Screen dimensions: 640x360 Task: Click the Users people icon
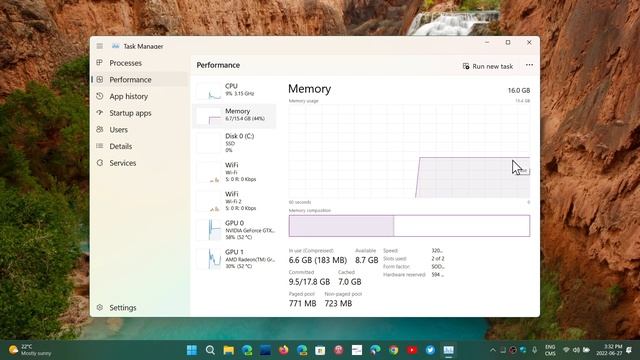pos(100,129)
